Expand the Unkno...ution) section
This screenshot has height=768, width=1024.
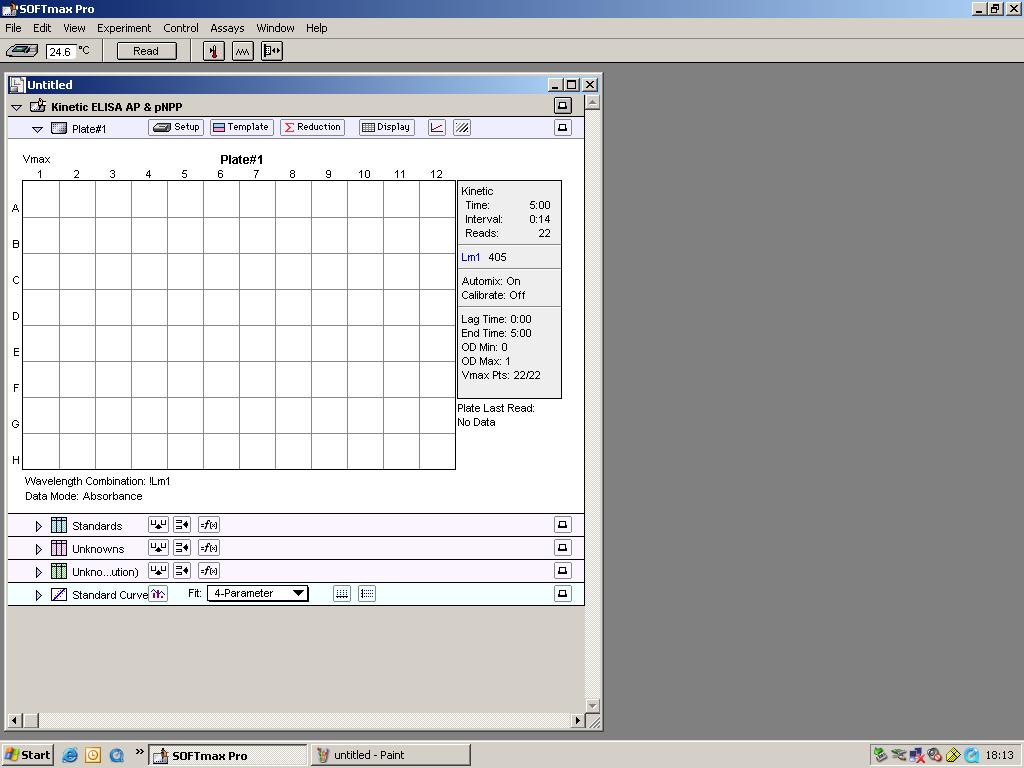39,571
